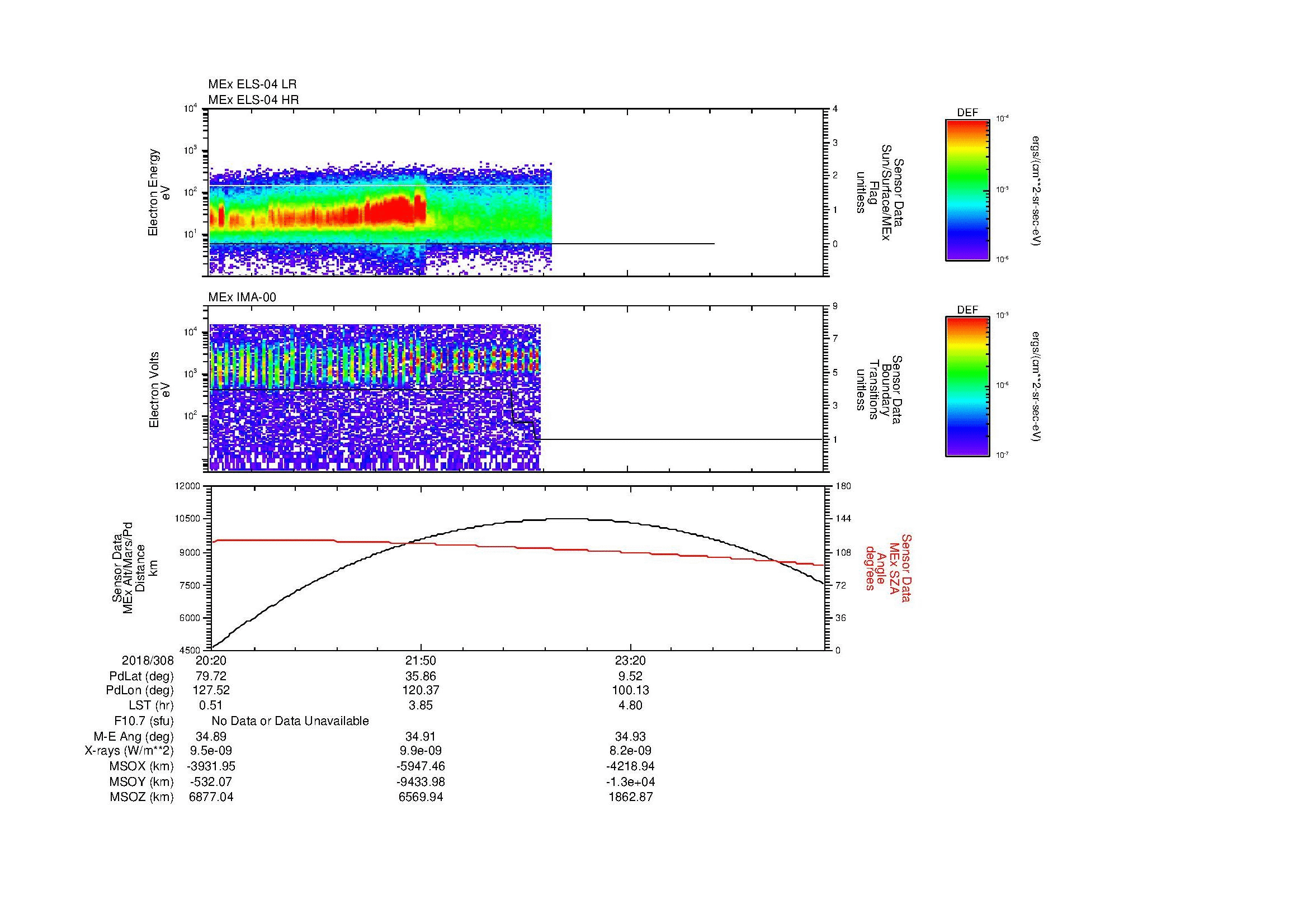Click the Sun/Surface/MEx Flag axis label
The image size is (1308, 924).
coord(880,192)
